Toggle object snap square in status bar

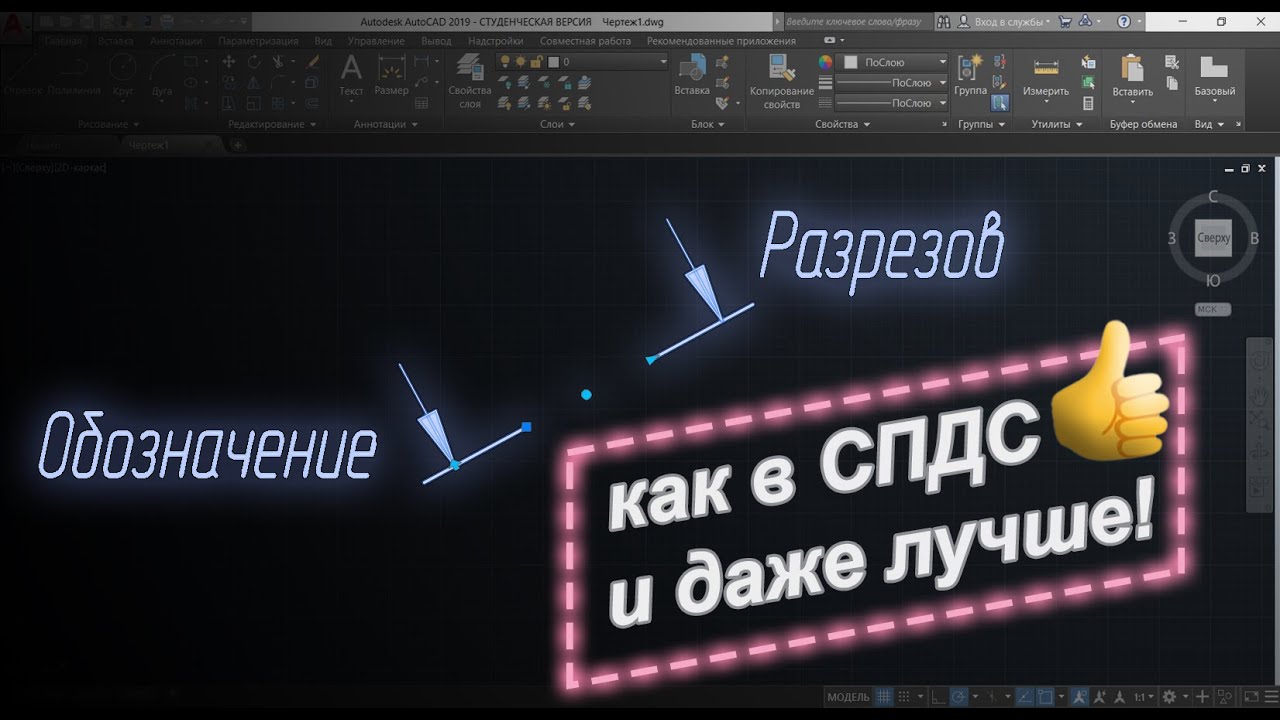[x=1045, y=696]
